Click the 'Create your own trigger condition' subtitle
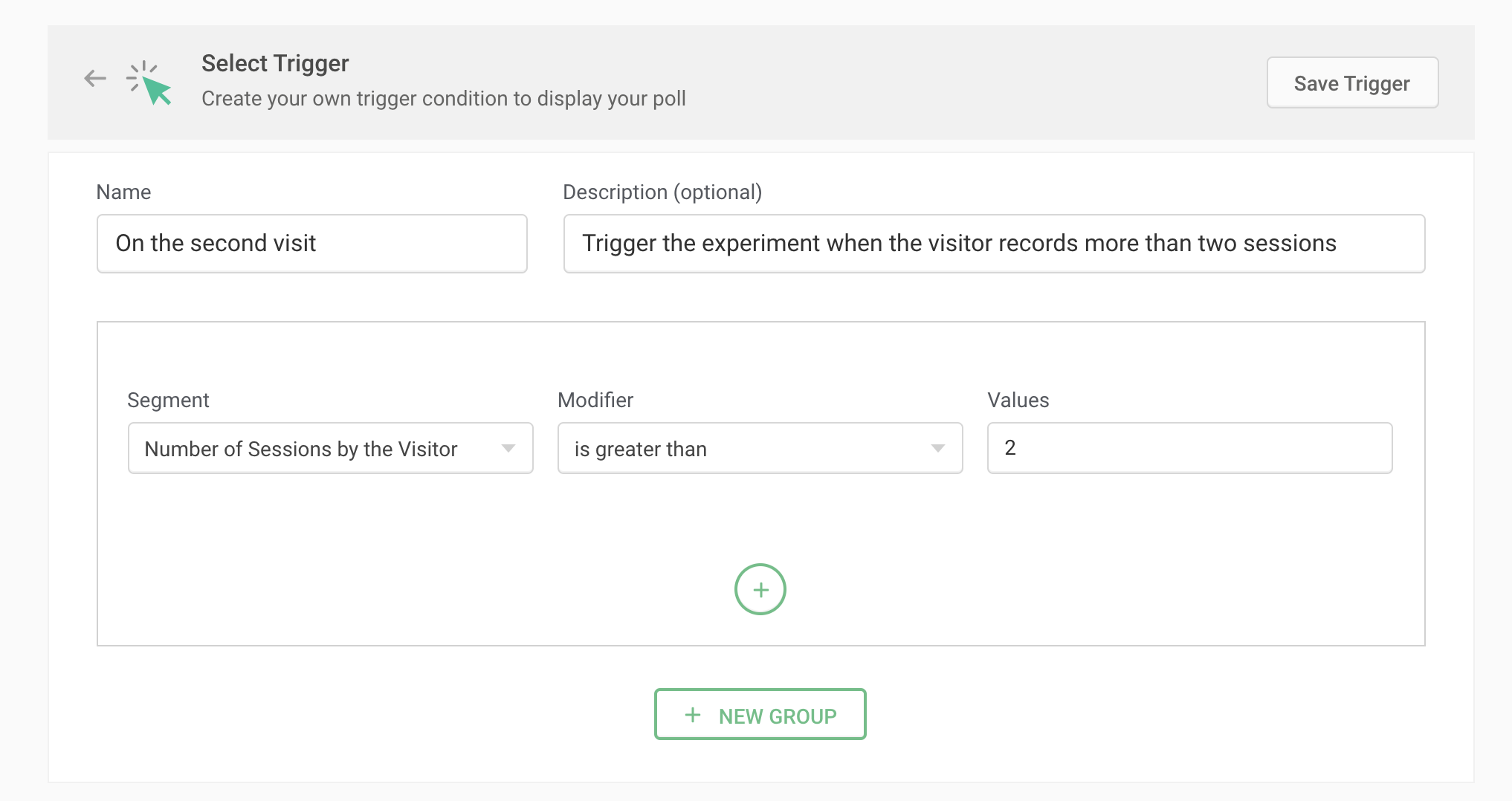Image resolution: width=1512 pixels, height=801 pixels. pos(443,99)
